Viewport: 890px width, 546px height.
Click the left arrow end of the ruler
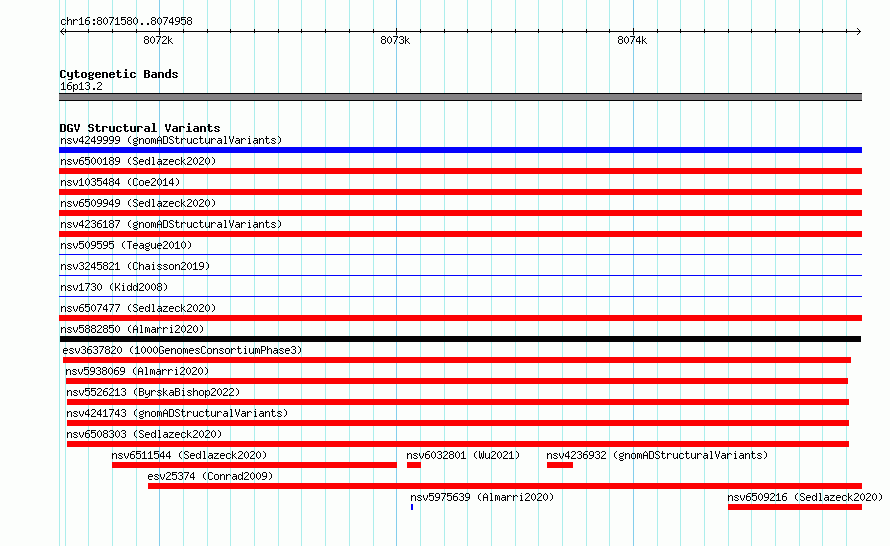coord(62,32)
